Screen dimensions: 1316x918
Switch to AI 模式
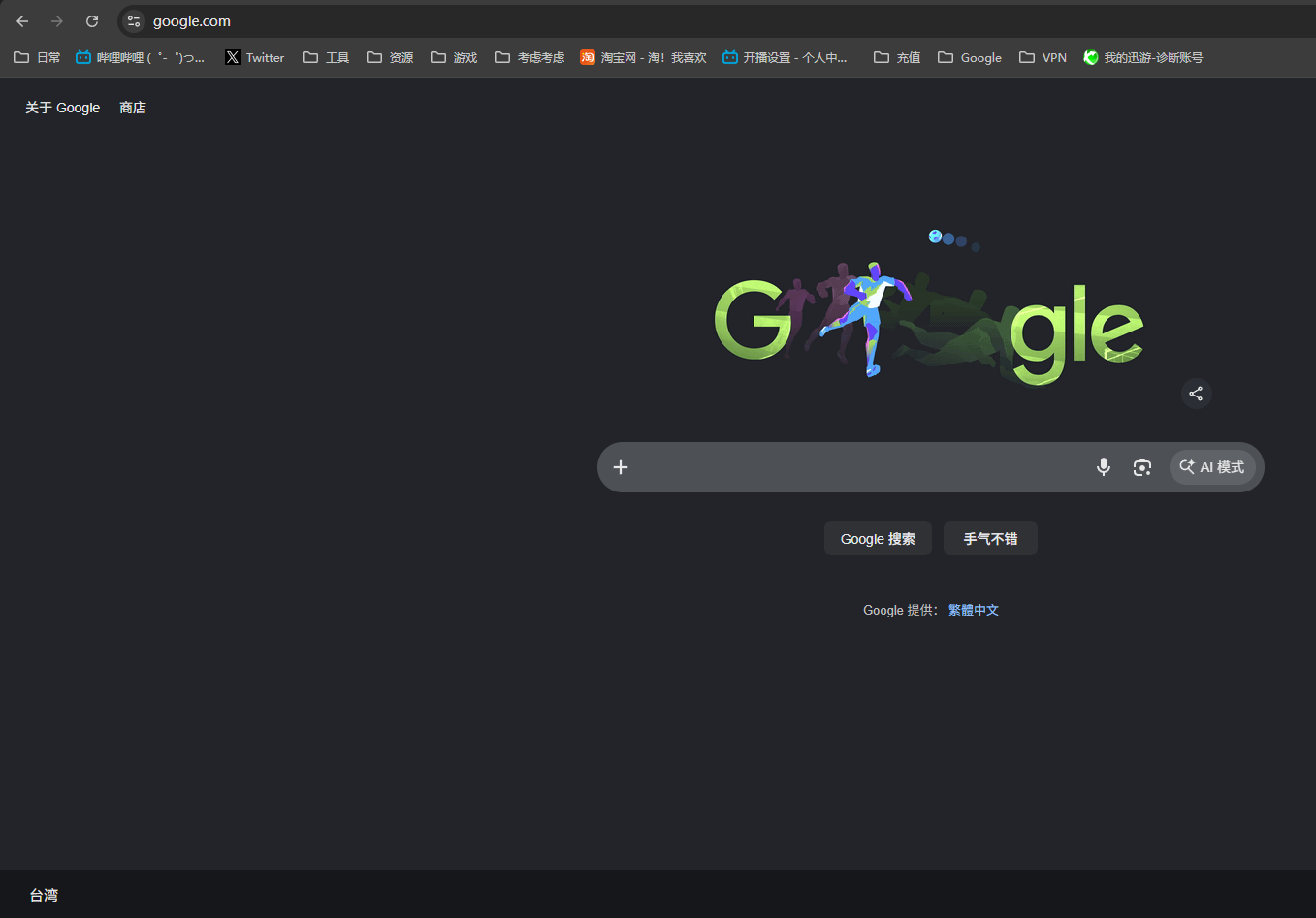(1212, 467)
